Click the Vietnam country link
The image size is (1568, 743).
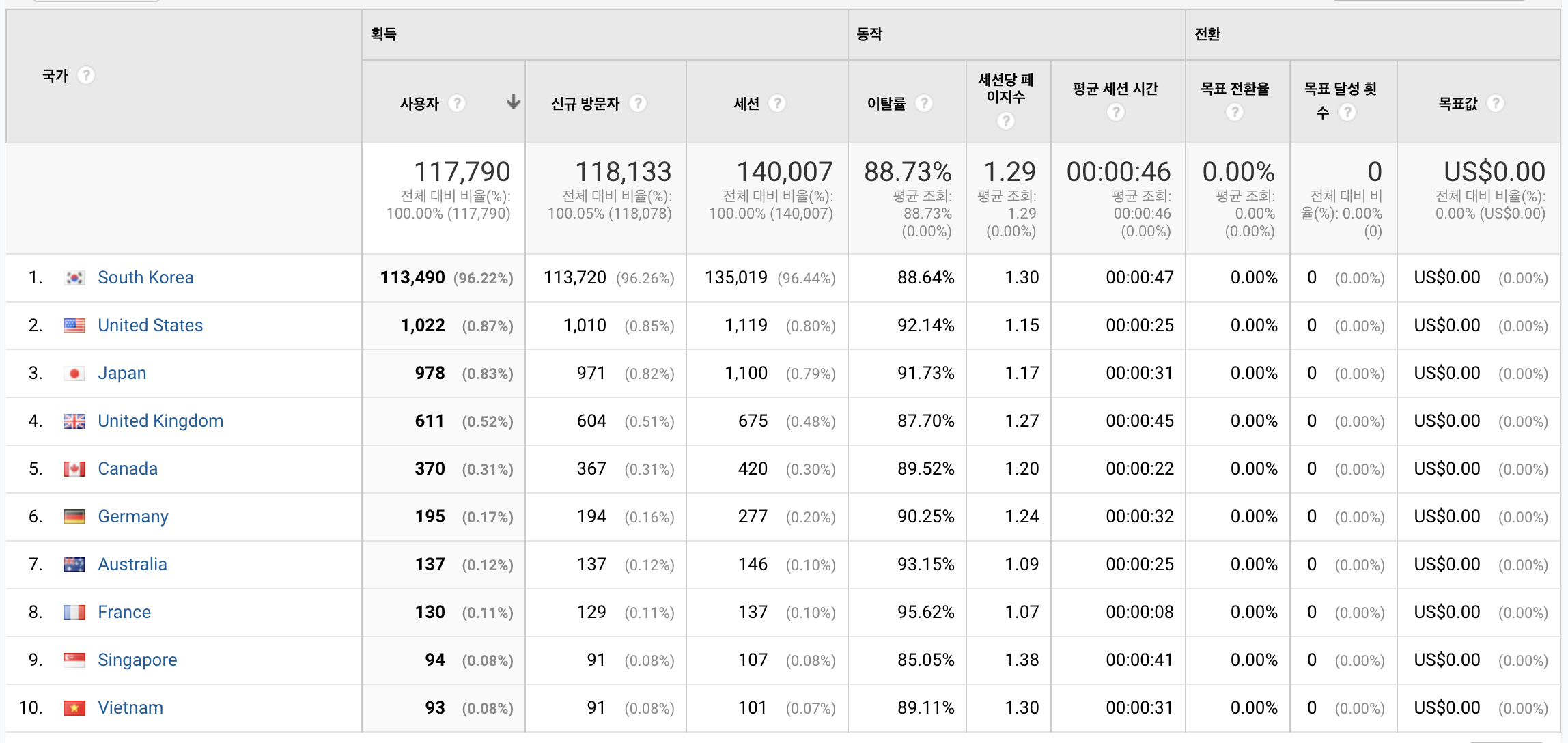130,708
